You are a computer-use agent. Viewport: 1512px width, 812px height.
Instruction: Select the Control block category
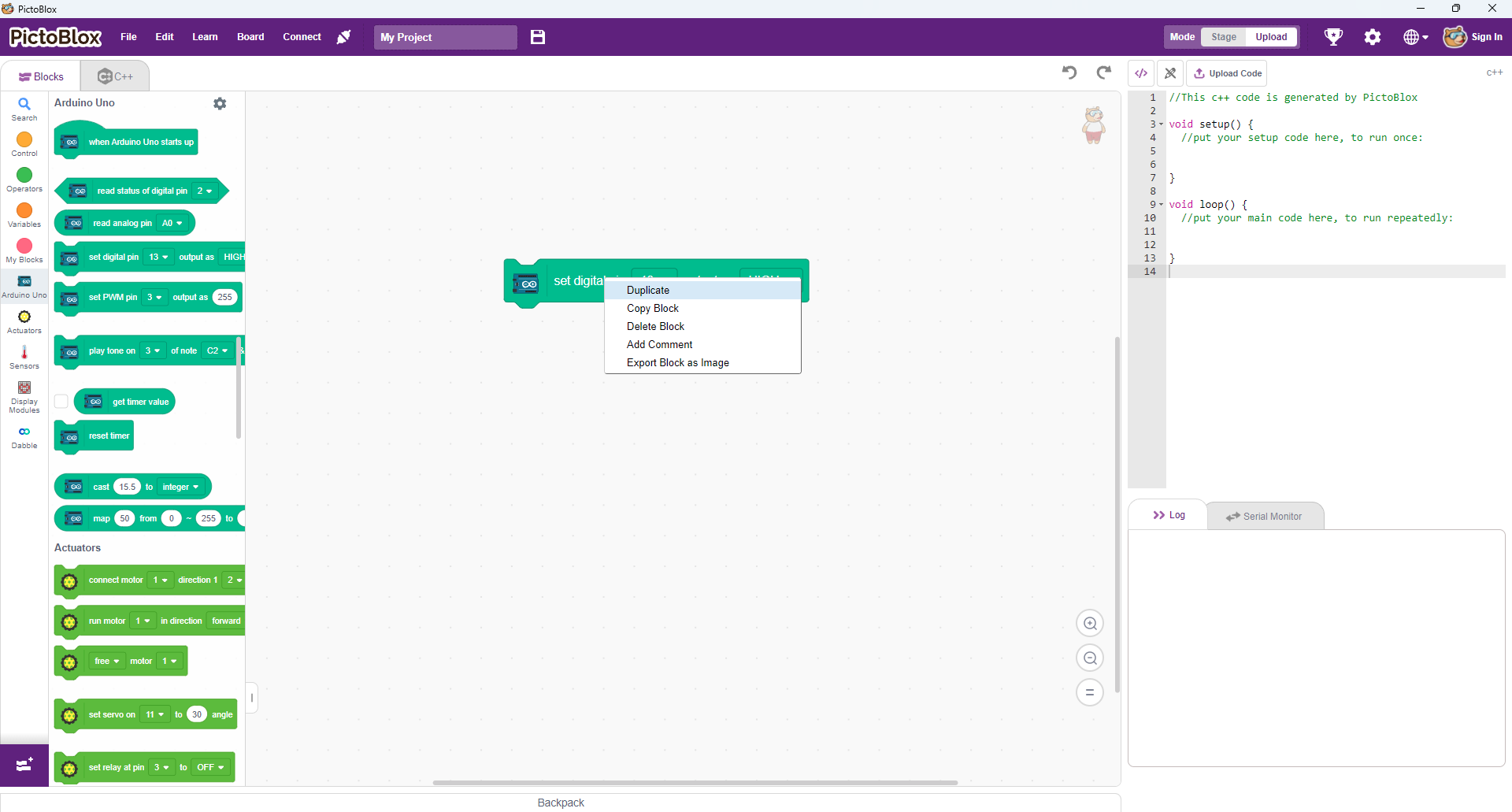[x=24, y=143]
